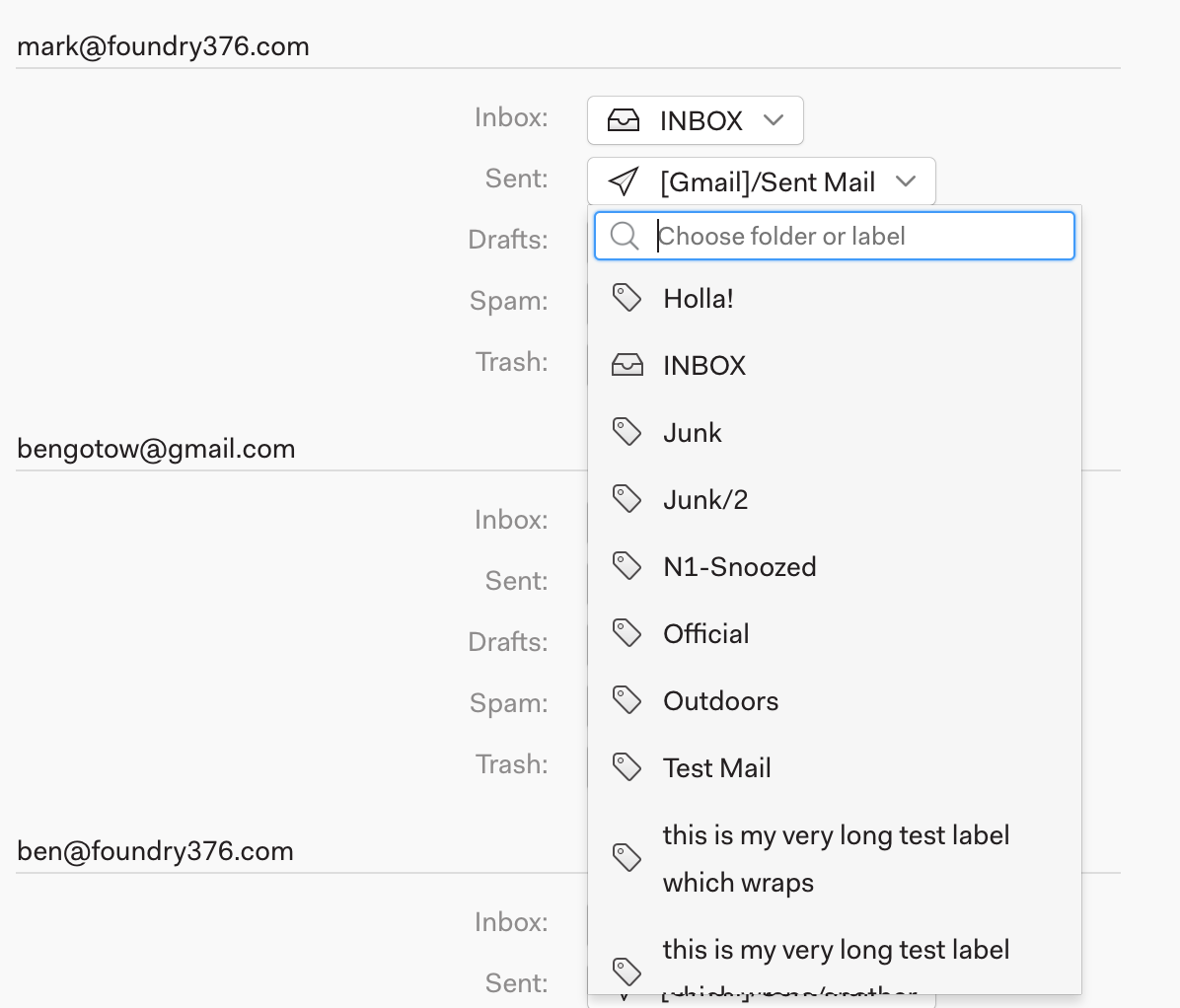Image resolution: width=1180 pixels, height=1008 pixels.
Task: Click the tag icon next to Test Mail
Action: click(627, 766)
